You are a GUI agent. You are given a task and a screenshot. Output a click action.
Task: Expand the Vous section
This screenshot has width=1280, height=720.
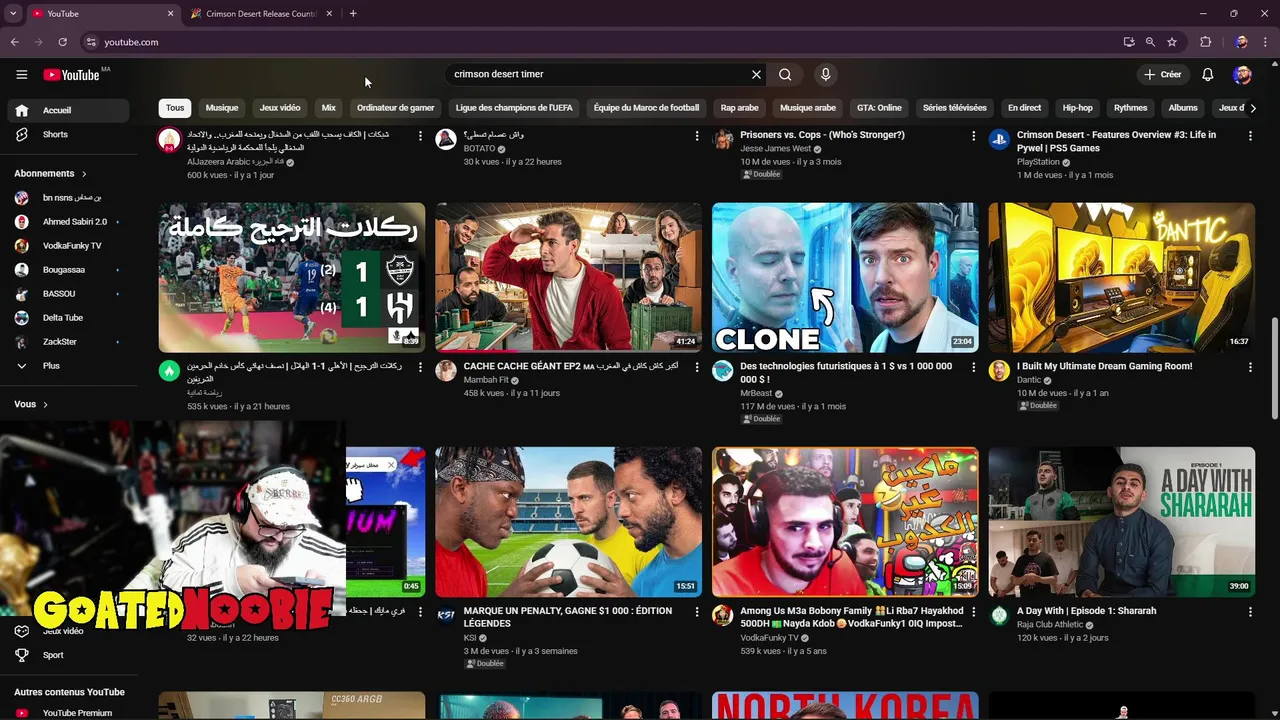point(31,404)
